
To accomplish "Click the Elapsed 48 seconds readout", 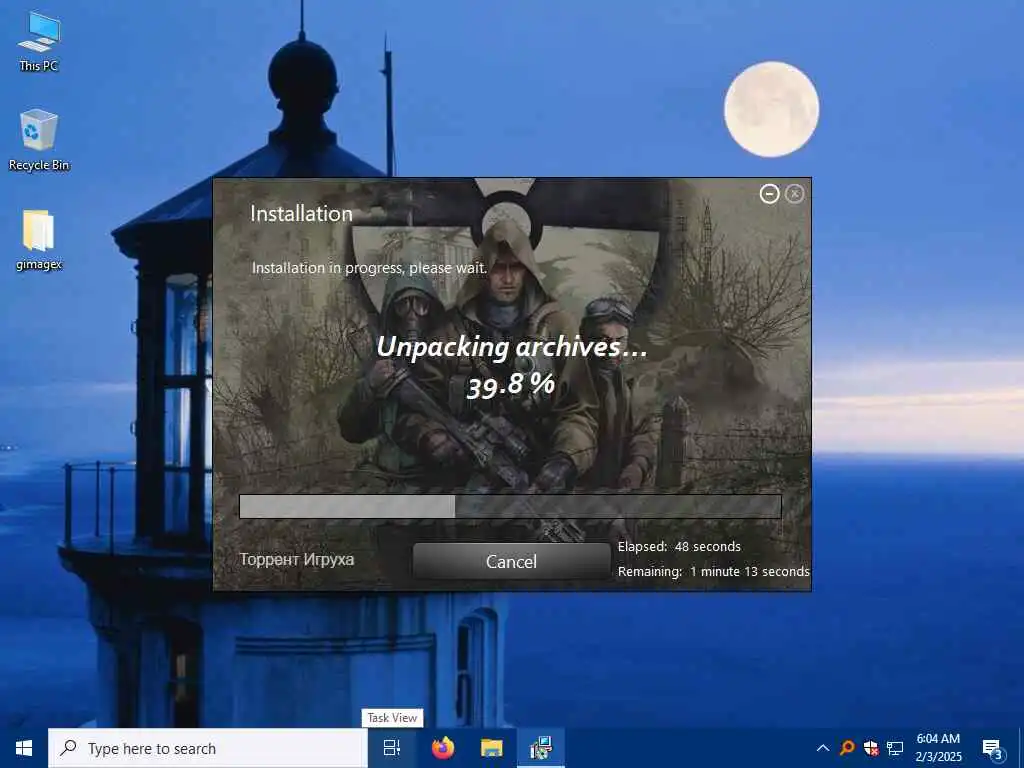I will pyautogui.click(x=679, y=547).
